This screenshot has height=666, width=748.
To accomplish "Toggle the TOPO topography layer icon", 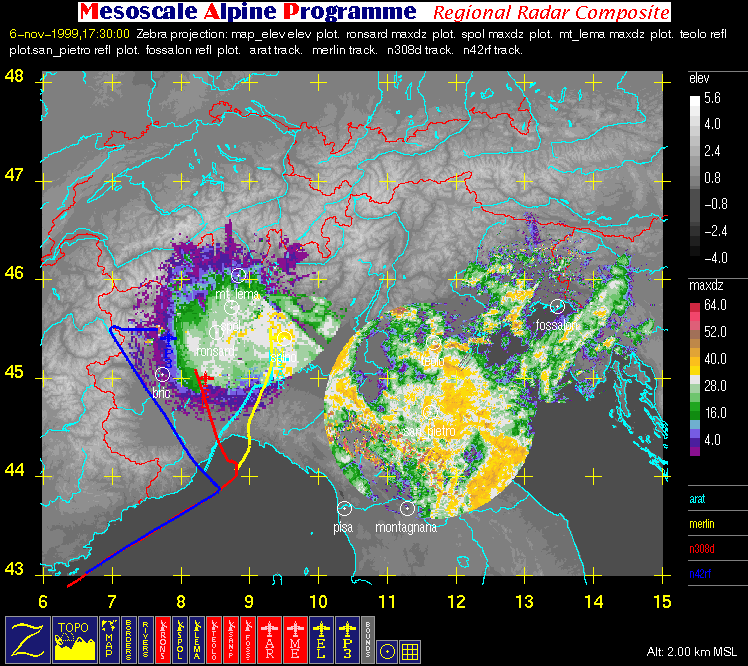I will pyautogui.click(x=75, y=639).
